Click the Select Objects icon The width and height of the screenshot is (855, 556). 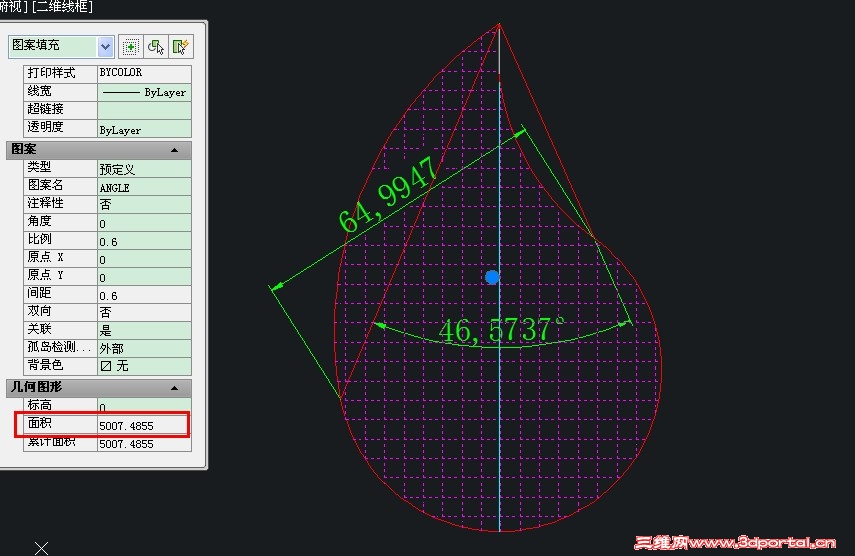coord(155,47)
